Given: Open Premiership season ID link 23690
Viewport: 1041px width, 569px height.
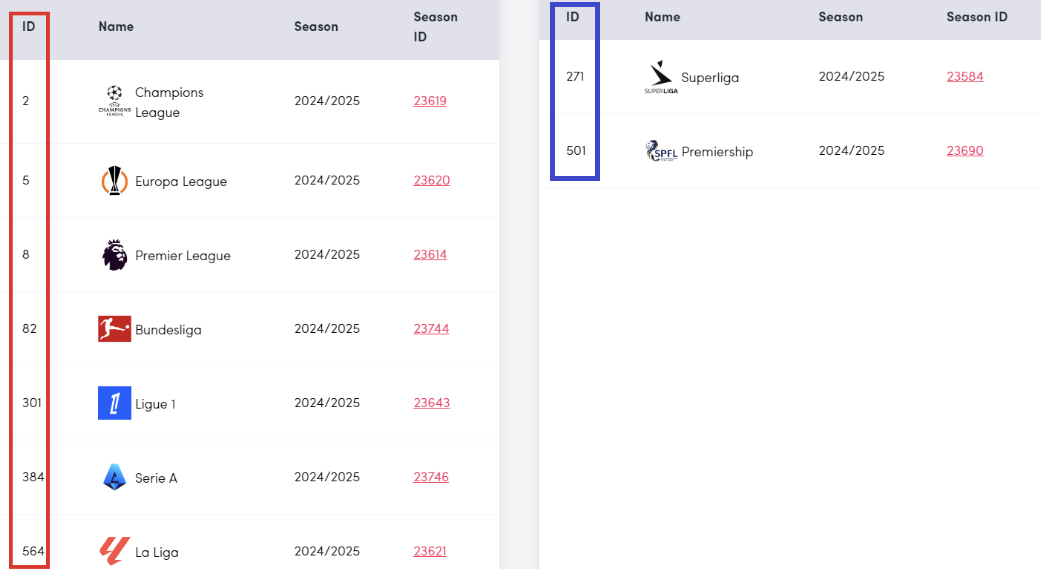Looking at the screenshot, I should (965, 151).
